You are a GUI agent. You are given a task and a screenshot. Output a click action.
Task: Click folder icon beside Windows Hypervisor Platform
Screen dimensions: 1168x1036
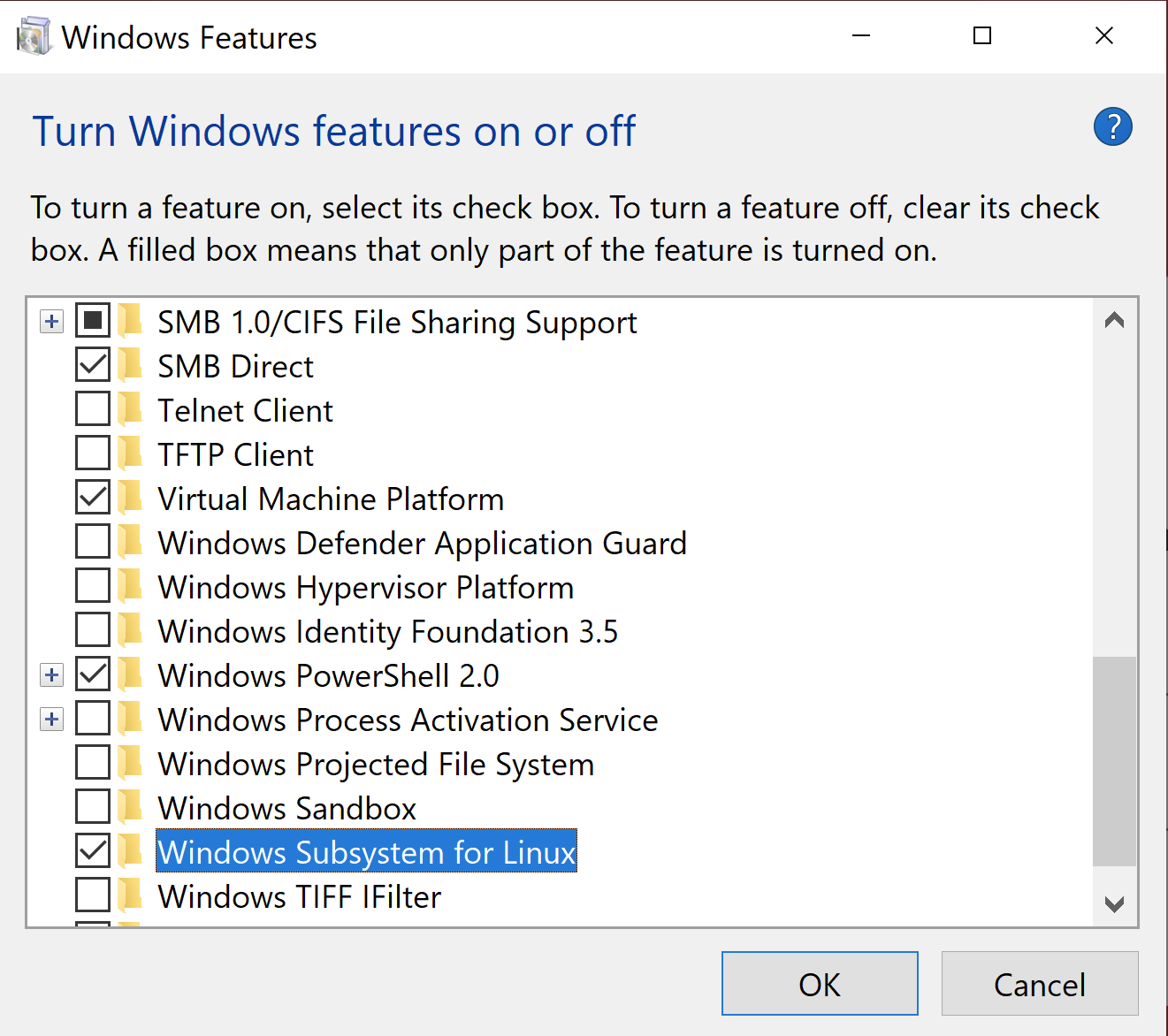click(131, 586)
